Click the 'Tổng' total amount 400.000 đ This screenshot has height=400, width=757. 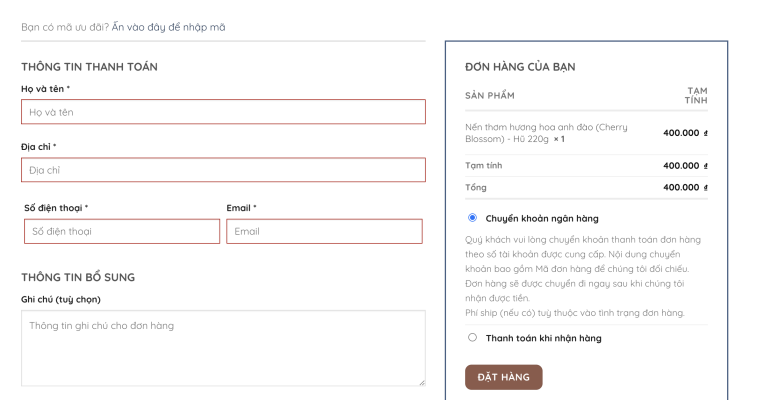click(x=684, y=187)
